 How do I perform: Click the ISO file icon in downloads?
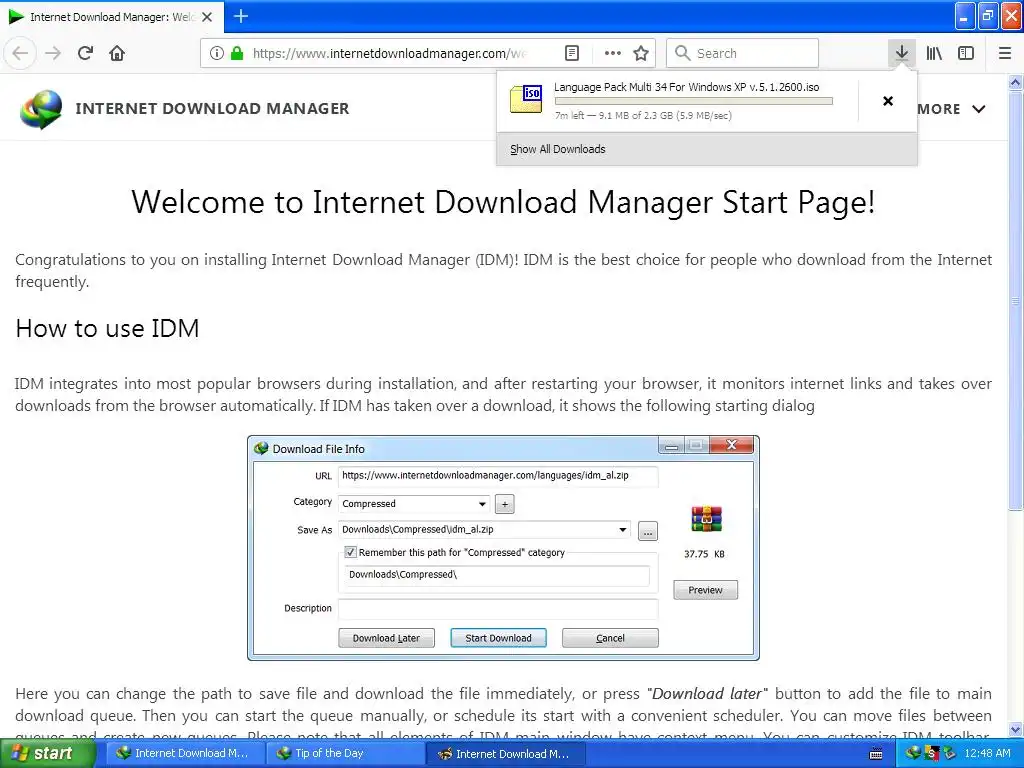(x=526, y=99)
